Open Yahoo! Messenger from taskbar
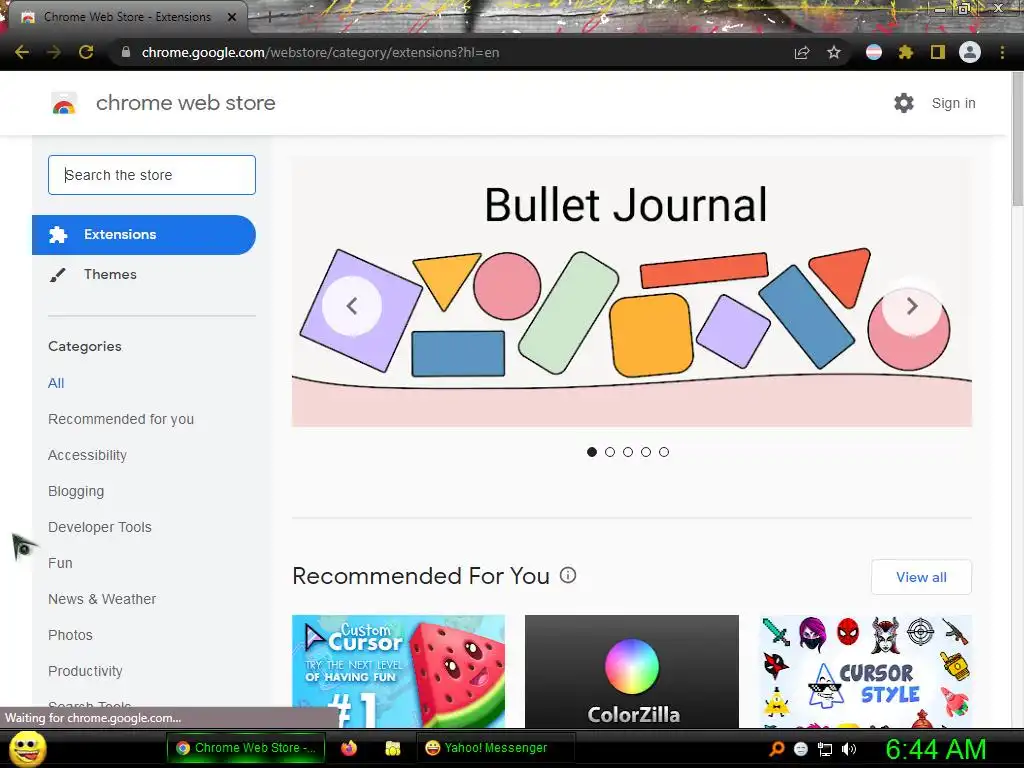The image size is (1024, 768). [x=495, y=748]
